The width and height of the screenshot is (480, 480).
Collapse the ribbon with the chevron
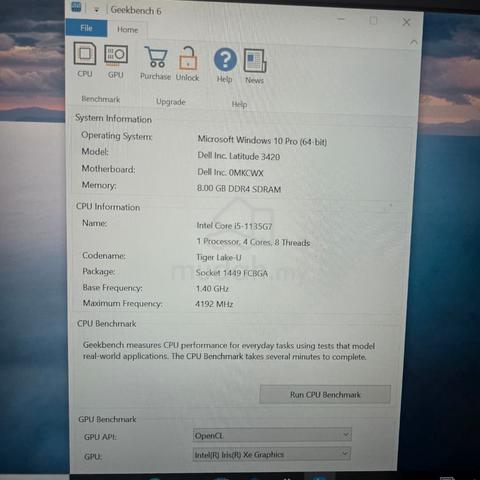pos(413,42)
